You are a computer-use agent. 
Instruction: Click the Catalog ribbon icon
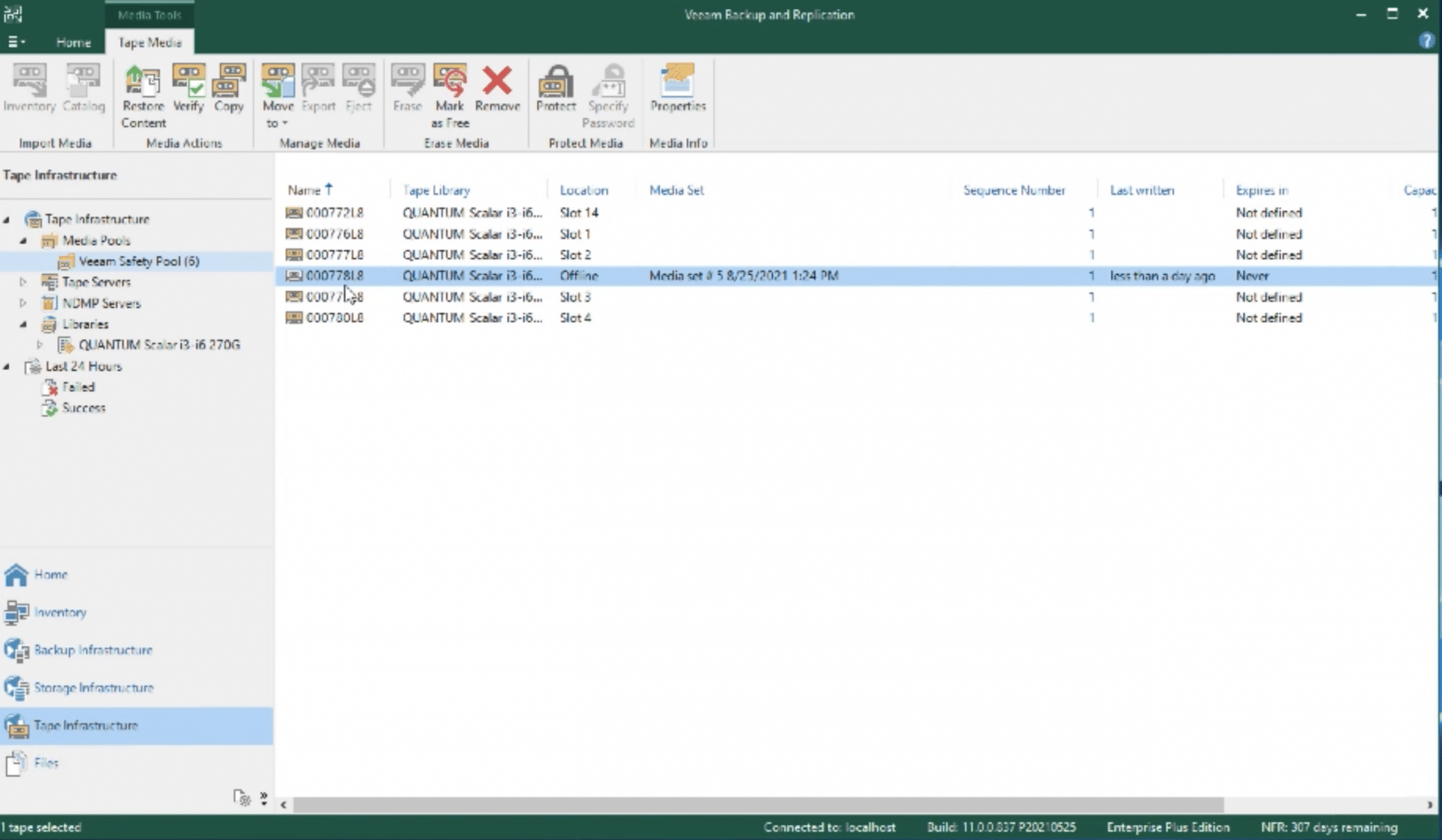pos(83,89)
